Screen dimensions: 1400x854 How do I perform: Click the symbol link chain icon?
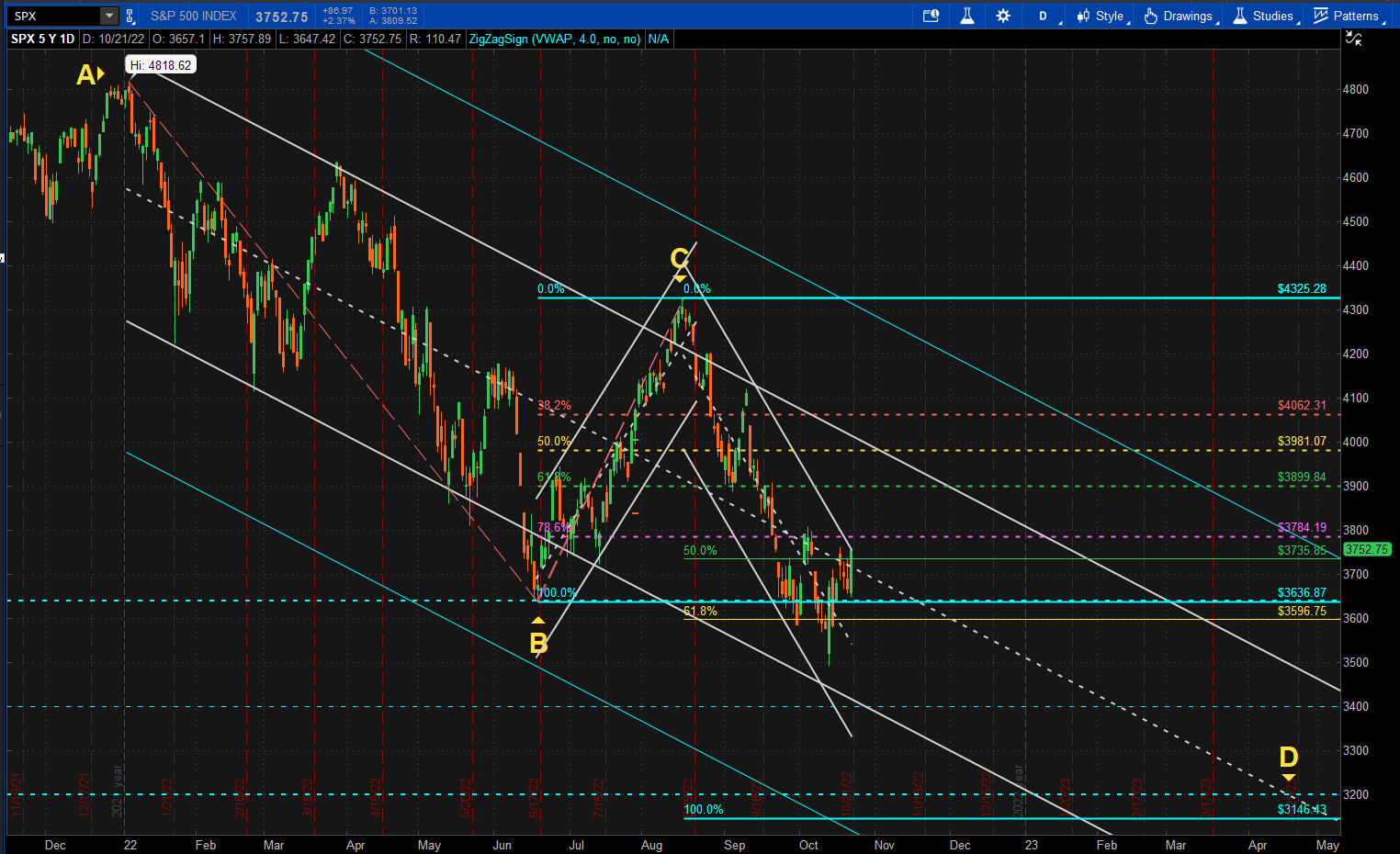point(130,16)
